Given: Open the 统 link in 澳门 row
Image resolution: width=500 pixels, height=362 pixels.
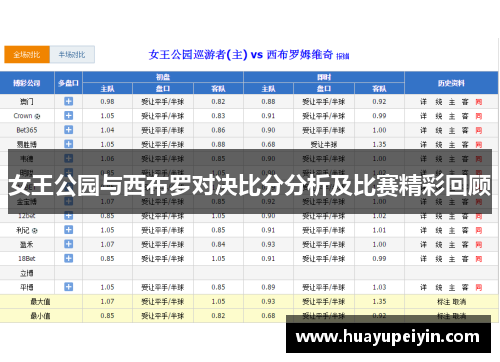Looking at the screenshot, I should pos(439,102).
